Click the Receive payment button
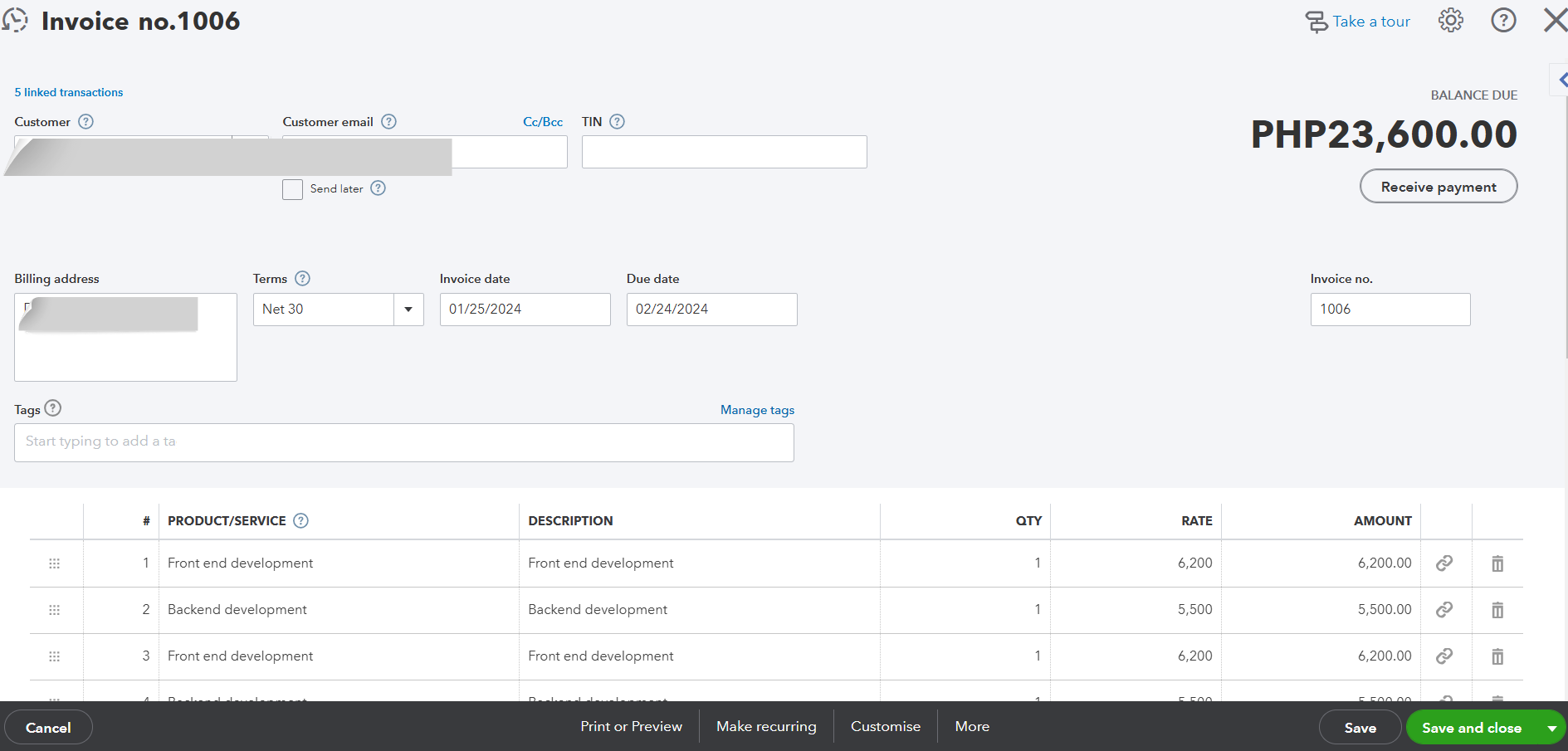Viewport: 1568px width, 751px height. [x=1438, y=187]
